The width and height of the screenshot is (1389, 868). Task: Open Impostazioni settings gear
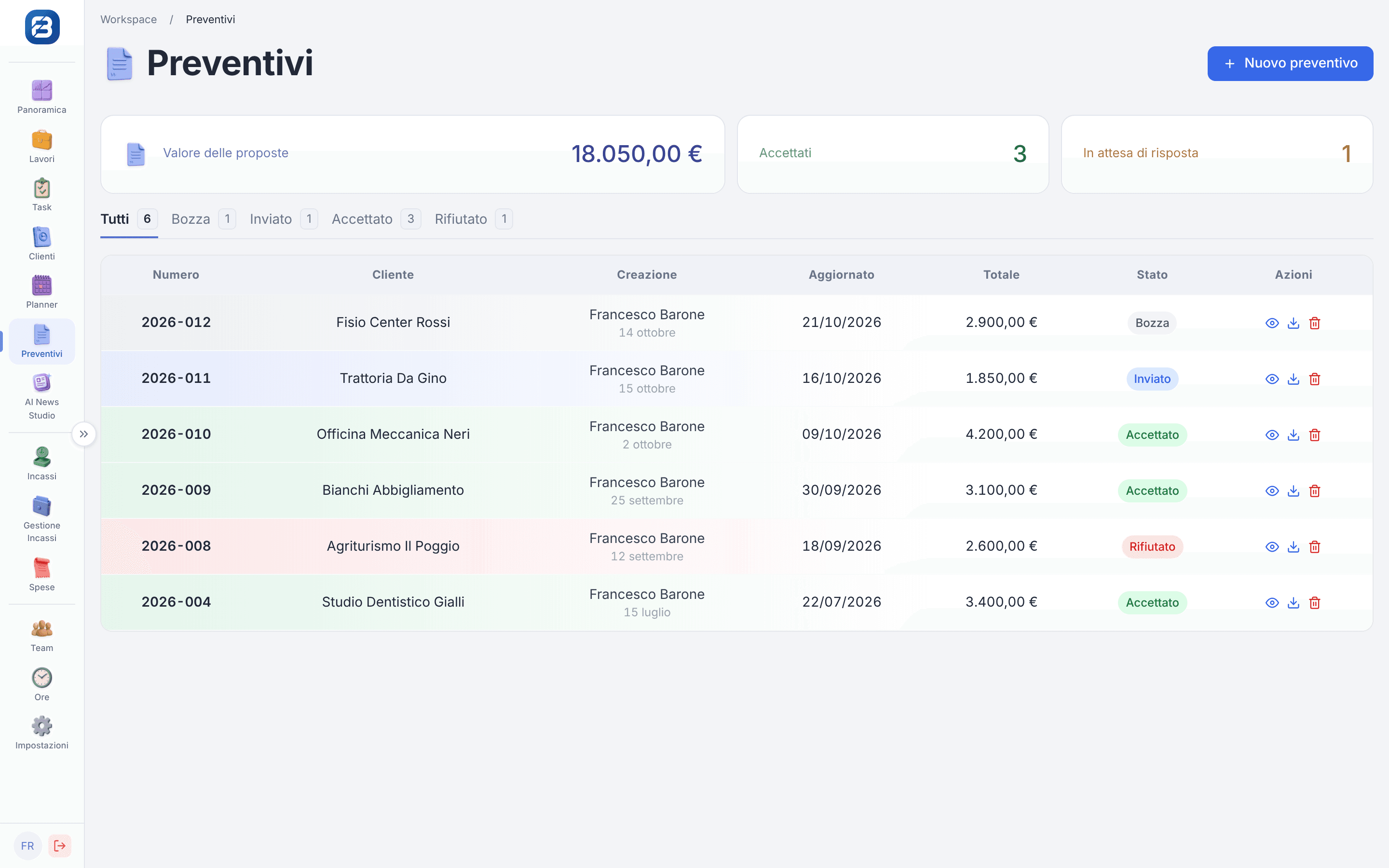click(x=42, y=726)
